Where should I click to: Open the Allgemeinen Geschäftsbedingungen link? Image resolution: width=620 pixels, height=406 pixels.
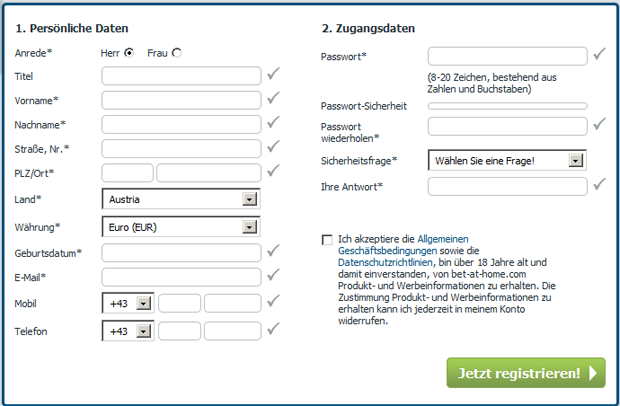pyautogui.click(x=403, y=245)
